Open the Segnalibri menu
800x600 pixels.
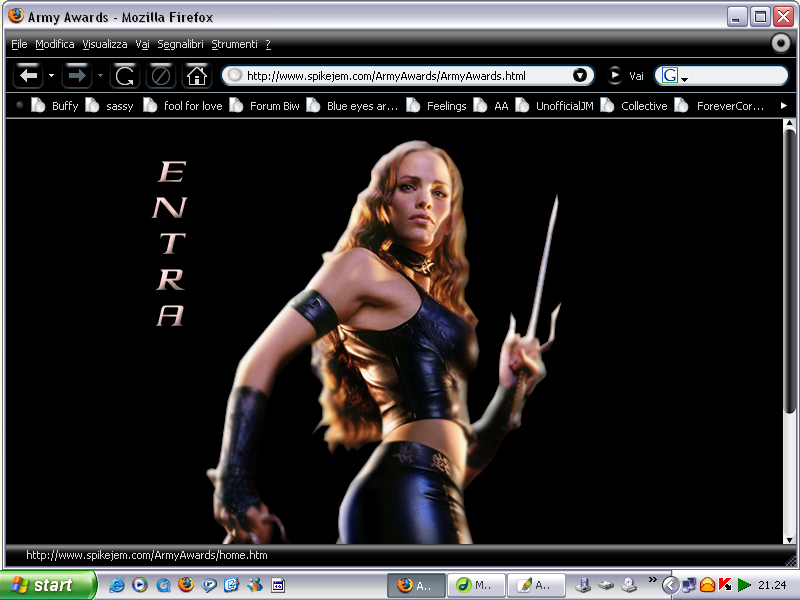coord(180,44)
